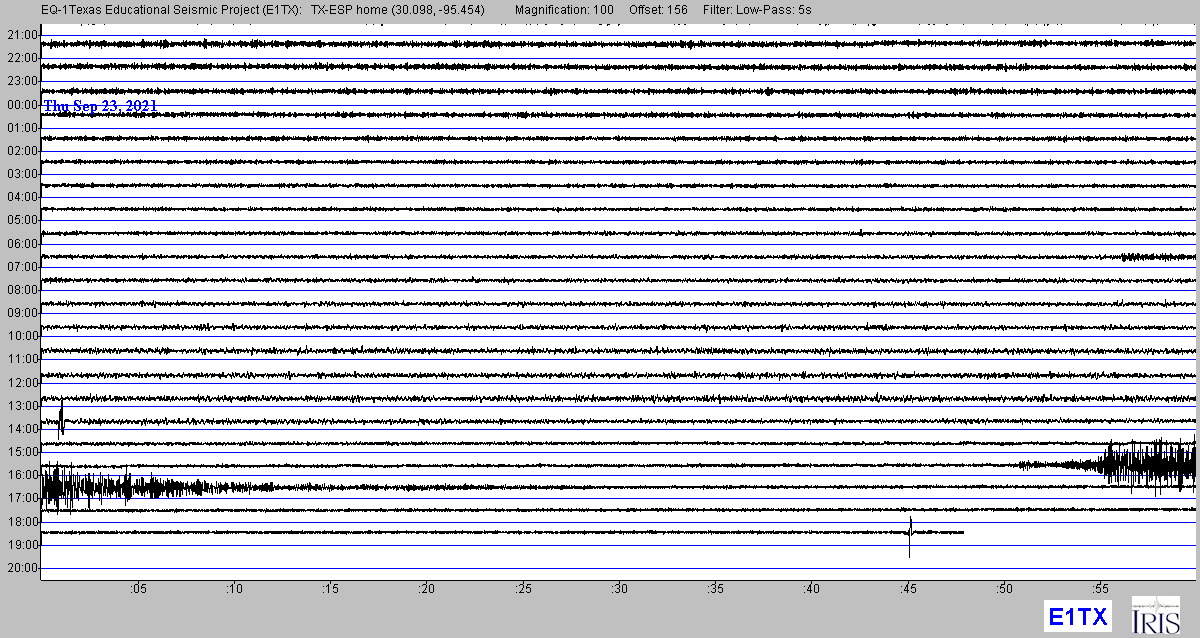Click the 19:00 hour label

point(22,545)
